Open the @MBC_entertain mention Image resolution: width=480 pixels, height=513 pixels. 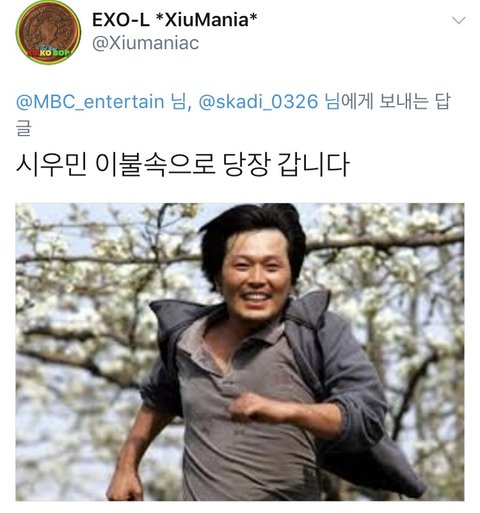[x=90, y=102]
